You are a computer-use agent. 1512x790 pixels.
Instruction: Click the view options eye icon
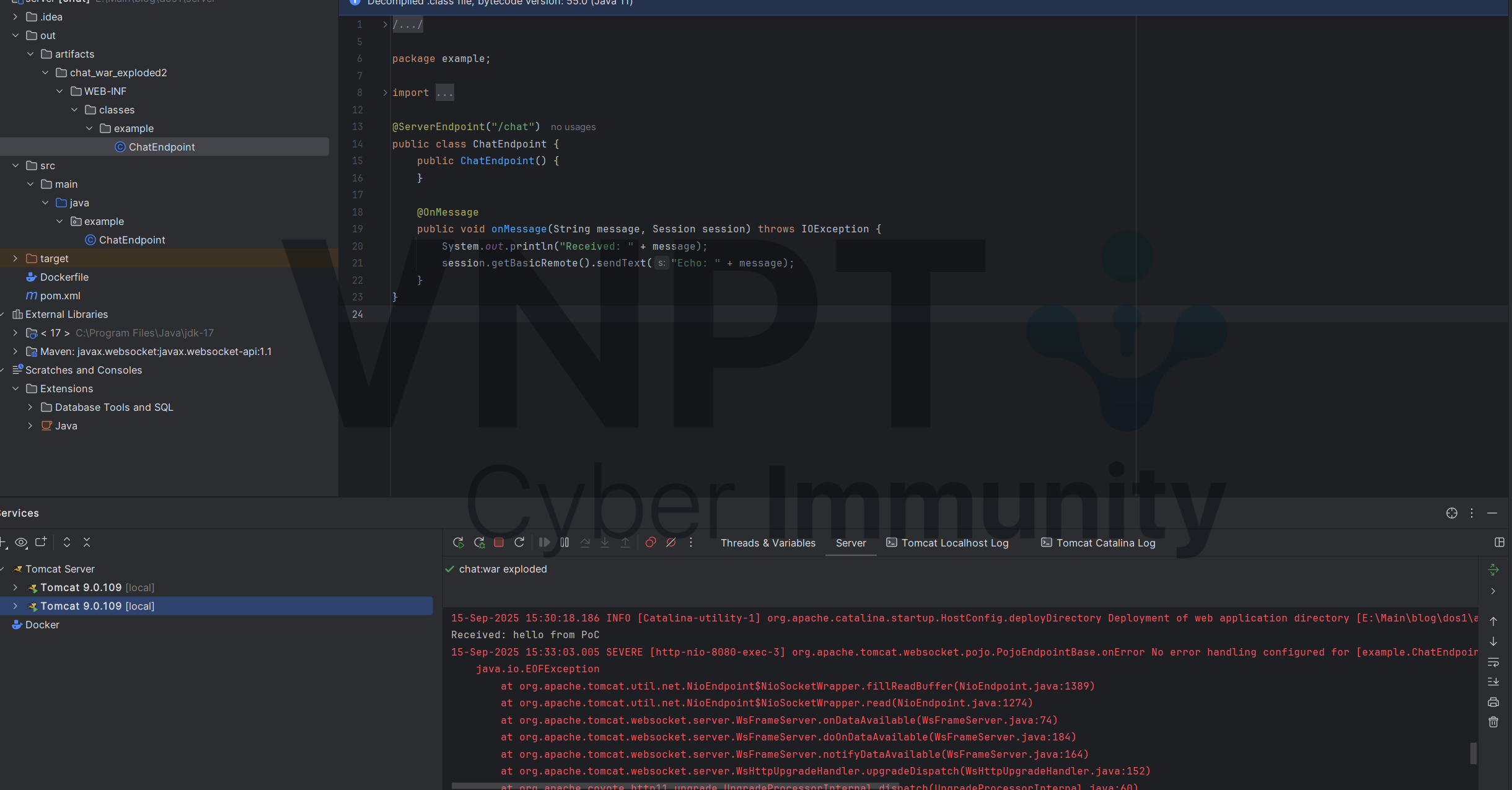coord(21,542)
